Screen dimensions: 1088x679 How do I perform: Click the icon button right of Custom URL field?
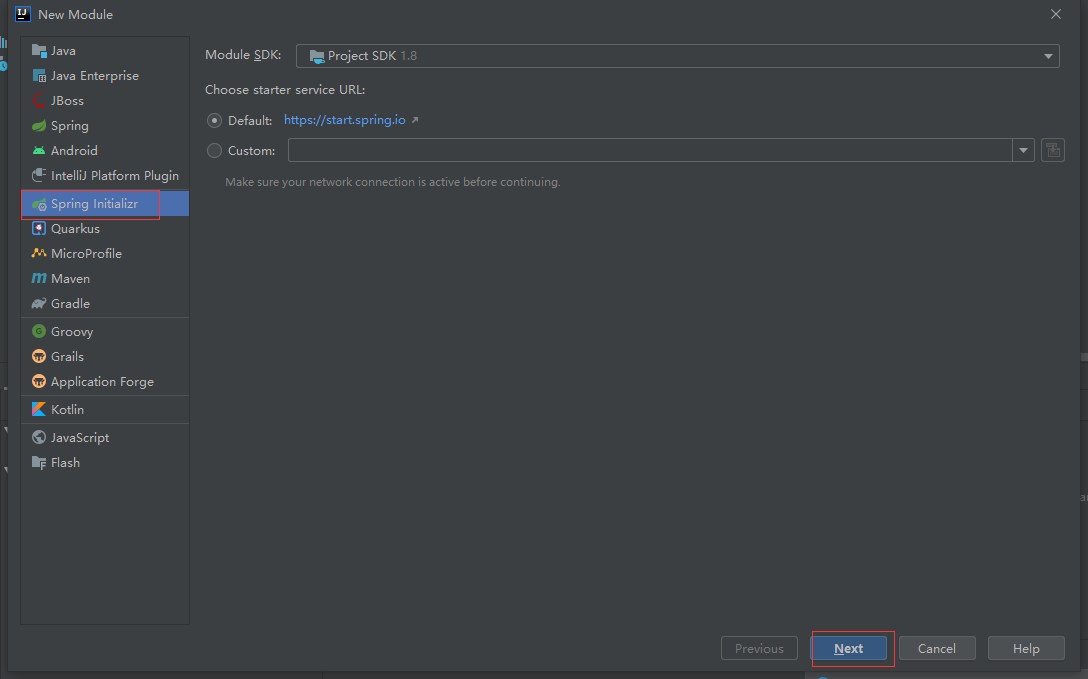pos(1053,150)
